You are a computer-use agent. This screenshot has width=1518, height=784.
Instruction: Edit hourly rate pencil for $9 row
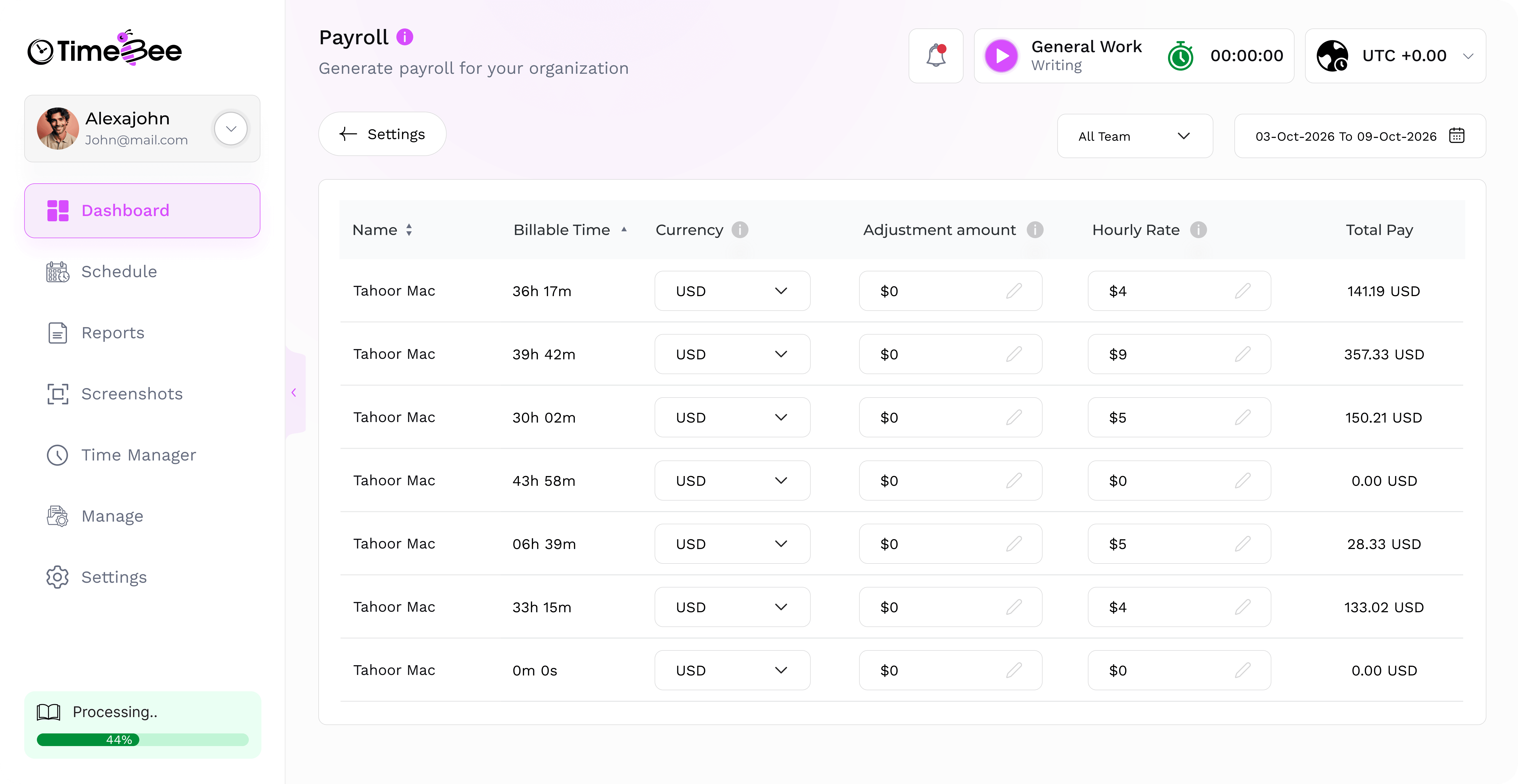coord(1242,354)
